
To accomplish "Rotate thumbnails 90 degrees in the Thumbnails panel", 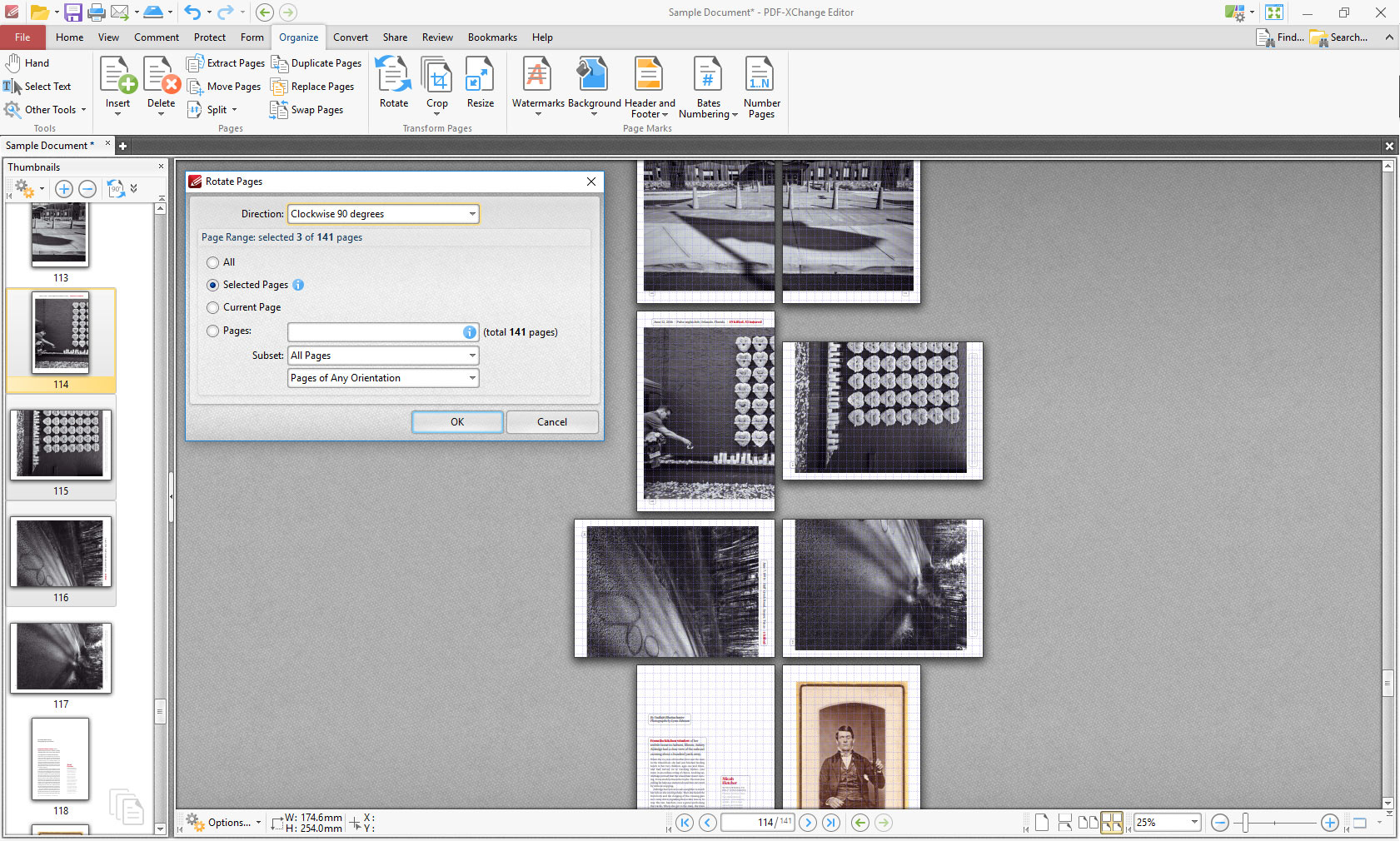I will click(x=116, y=189).
